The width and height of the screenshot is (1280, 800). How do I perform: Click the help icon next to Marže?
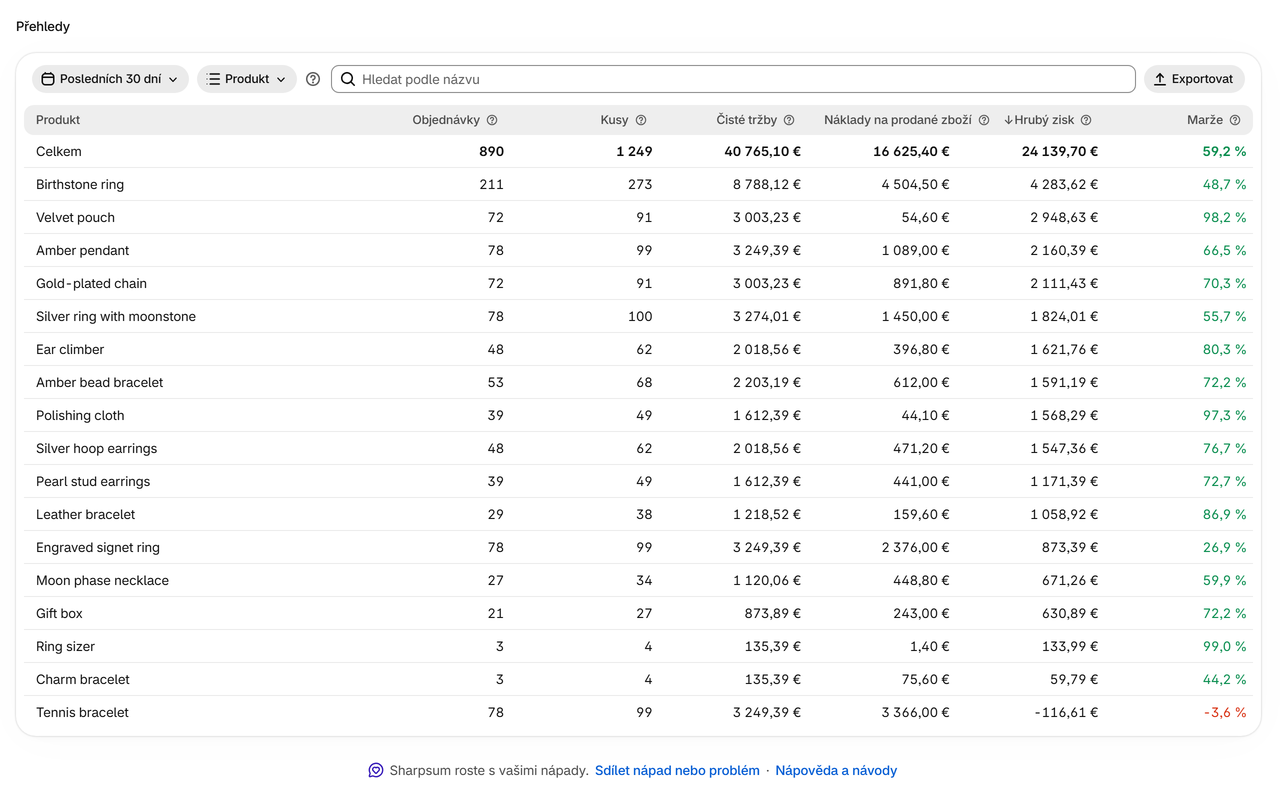tap(1235, 120)
